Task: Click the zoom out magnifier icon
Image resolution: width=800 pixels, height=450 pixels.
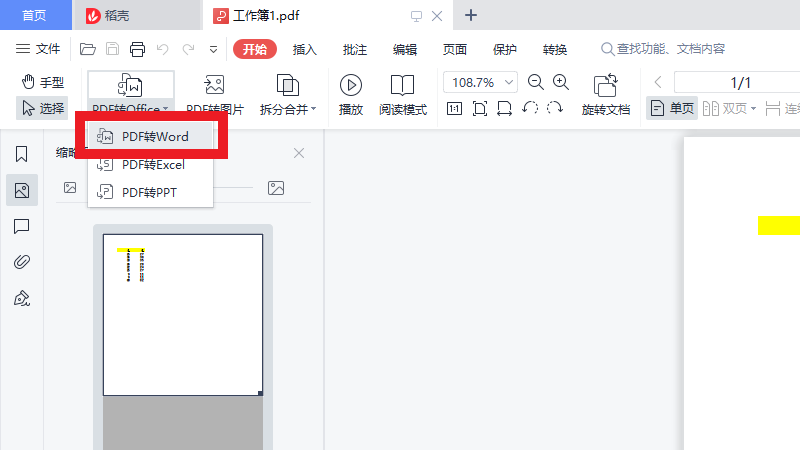Action: click(x=536, y=83)
